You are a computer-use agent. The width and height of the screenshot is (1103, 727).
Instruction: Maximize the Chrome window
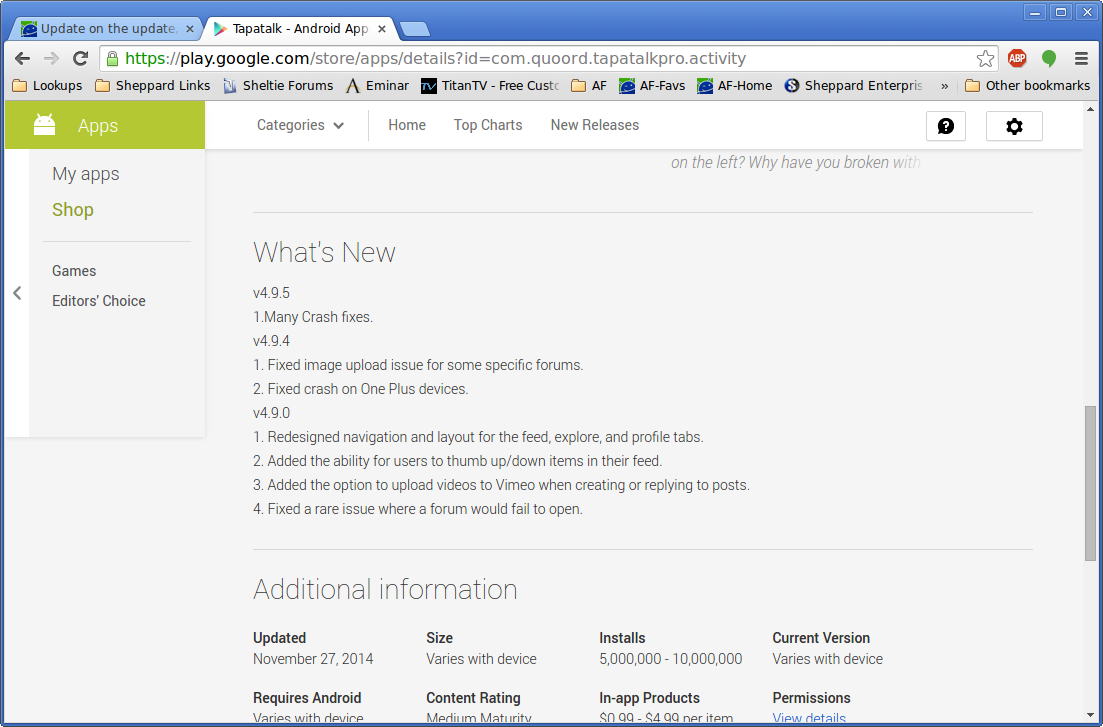1061,12
